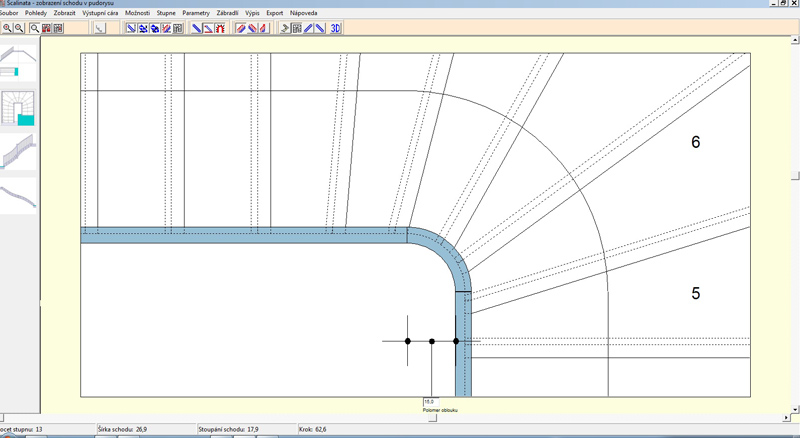
Task: Click the gray staircase plan icon next to the red one
Action: click(58, 28)
